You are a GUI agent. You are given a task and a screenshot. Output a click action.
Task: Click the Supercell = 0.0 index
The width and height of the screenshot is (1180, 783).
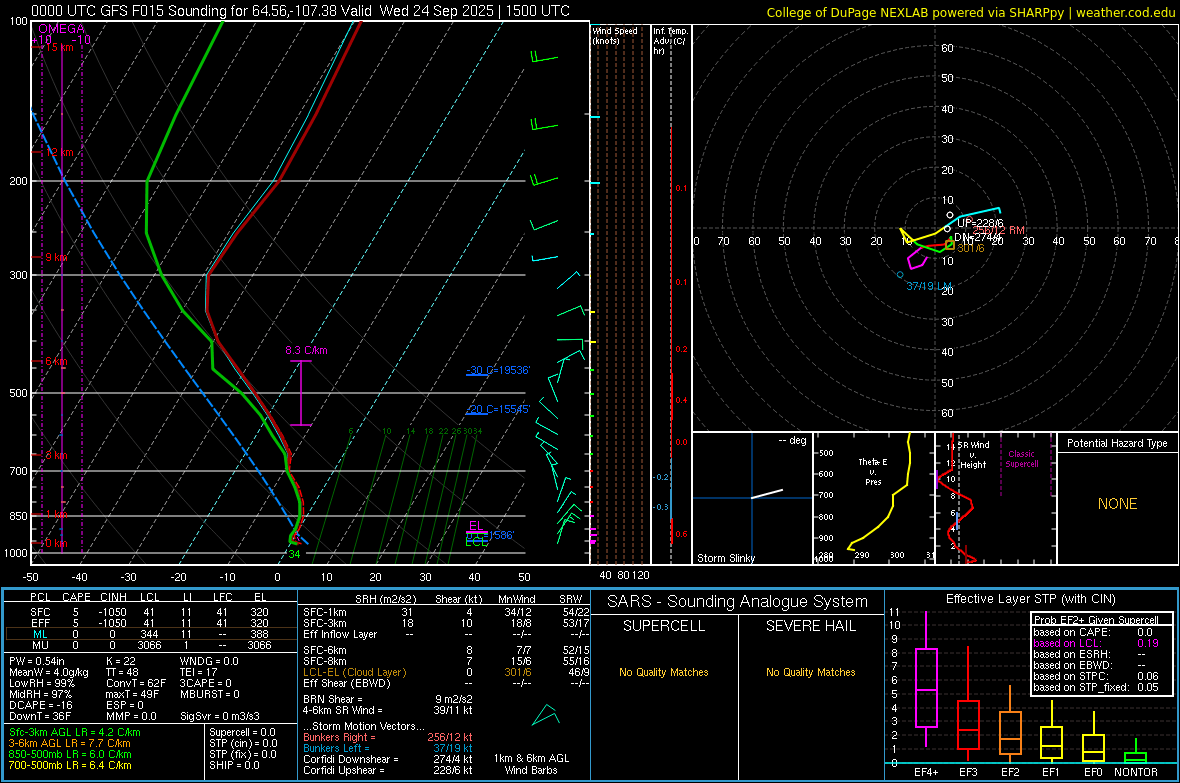click(x=242, y=732)
